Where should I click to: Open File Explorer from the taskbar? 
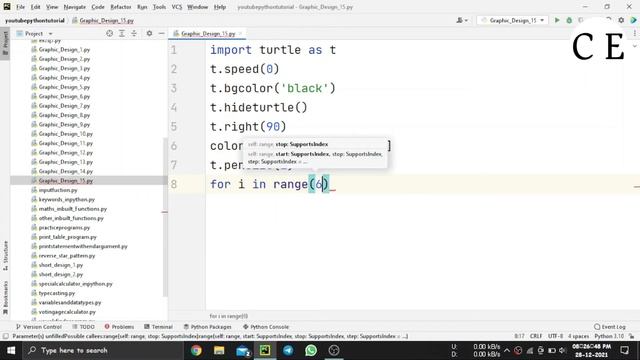click(219, 351)
